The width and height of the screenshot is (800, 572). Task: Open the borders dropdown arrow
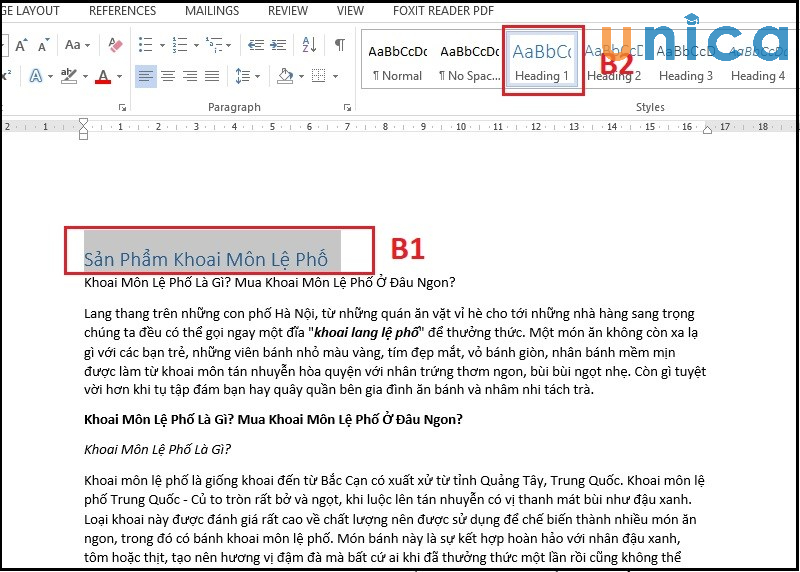click(335, 77)
